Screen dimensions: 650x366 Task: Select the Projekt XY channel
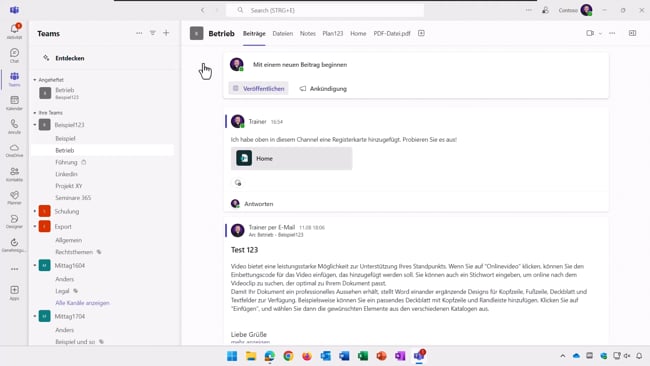point(69,186)
